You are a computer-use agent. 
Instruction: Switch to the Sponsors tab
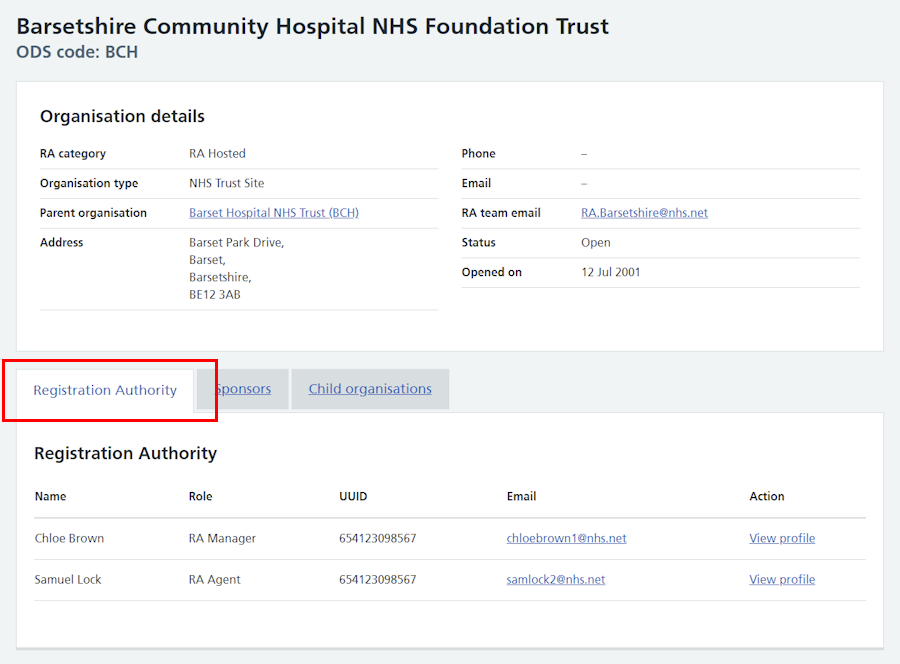pyautogui.click(x=243, y=389)
